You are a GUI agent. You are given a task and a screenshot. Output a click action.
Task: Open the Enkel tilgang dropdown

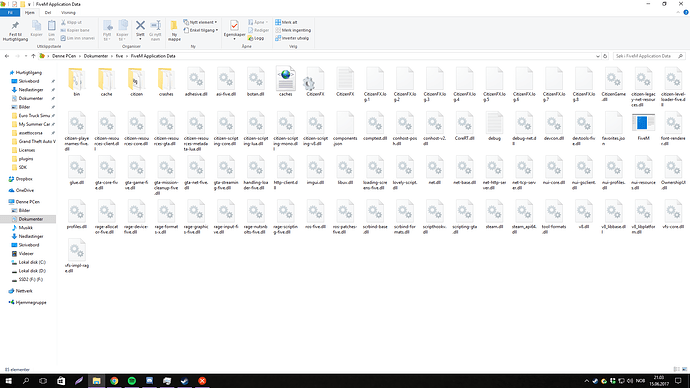pyautogui.click(x=201, y=30)
